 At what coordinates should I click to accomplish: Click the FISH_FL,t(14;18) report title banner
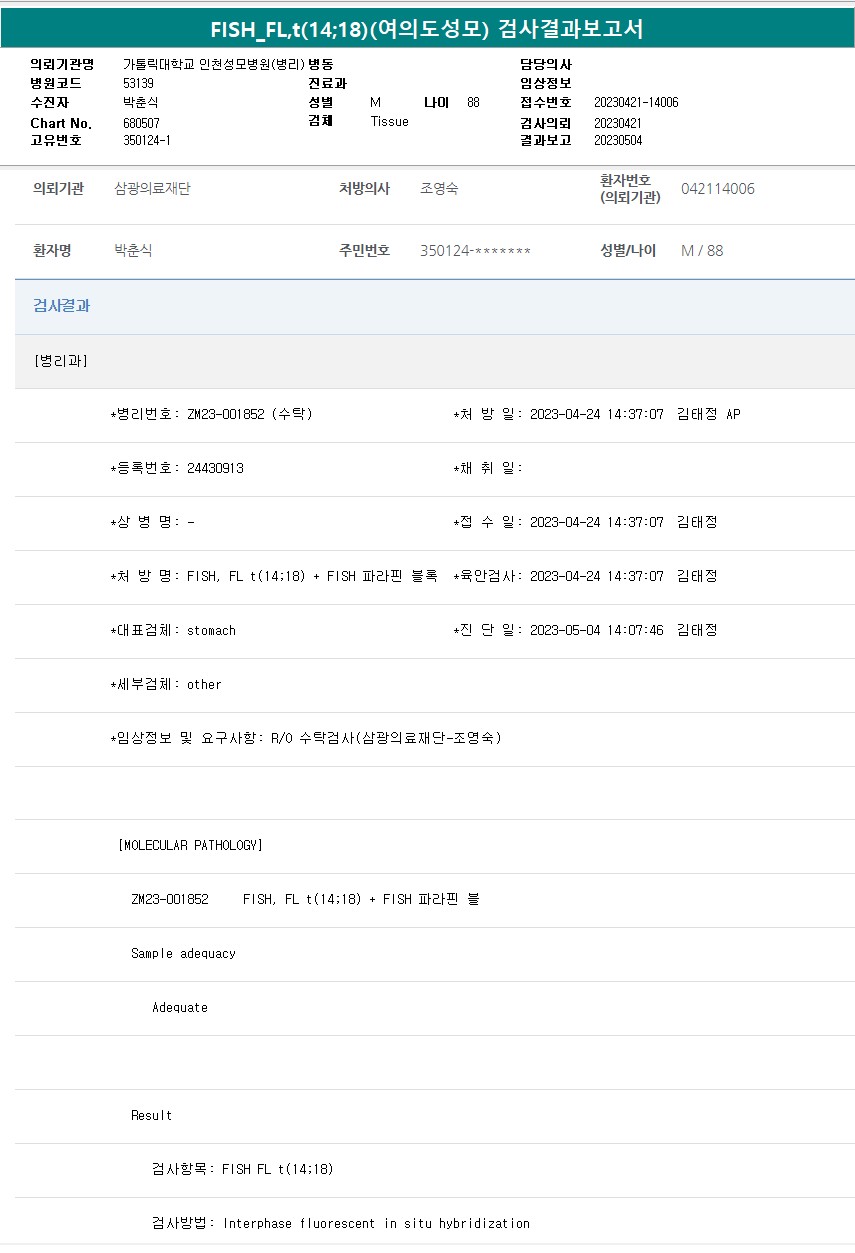427,30
